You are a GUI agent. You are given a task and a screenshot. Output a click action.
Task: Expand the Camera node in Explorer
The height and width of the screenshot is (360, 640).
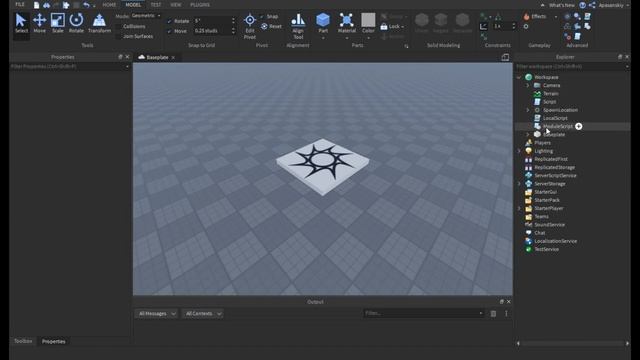pos(527,85)
